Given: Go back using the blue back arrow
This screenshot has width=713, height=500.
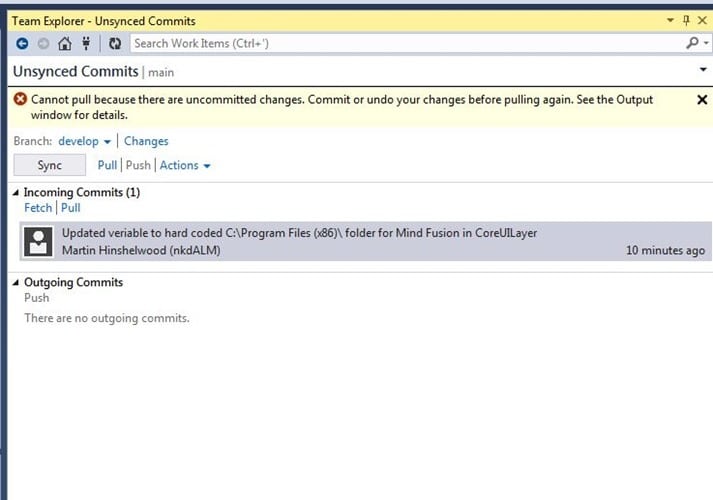Looking at the screenshot, I should click(22, 44).
